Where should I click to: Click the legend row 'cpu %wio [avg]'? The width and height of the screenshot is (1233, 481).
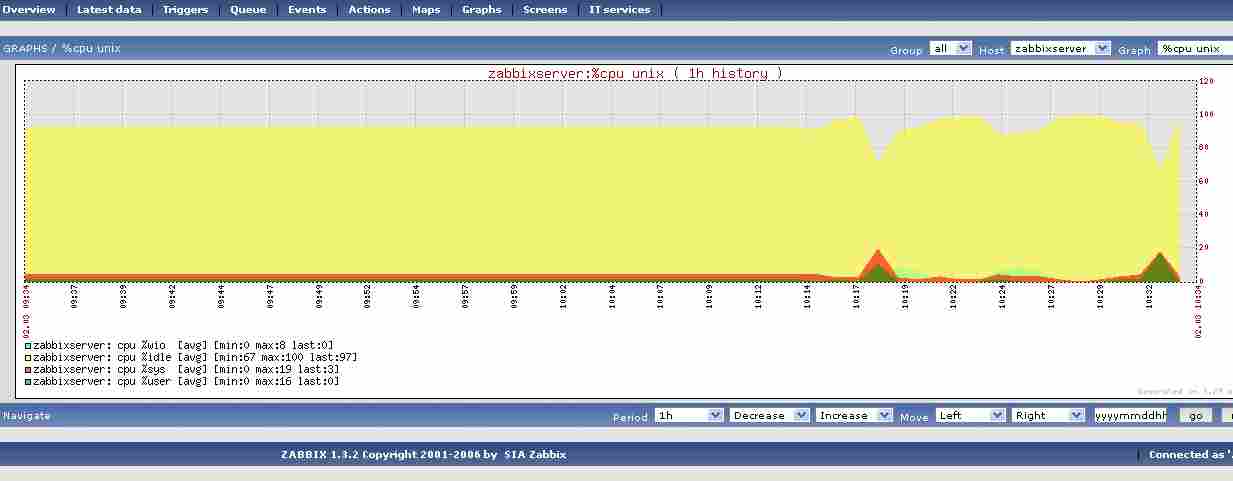pyautogui.click(x=179, y=345)
